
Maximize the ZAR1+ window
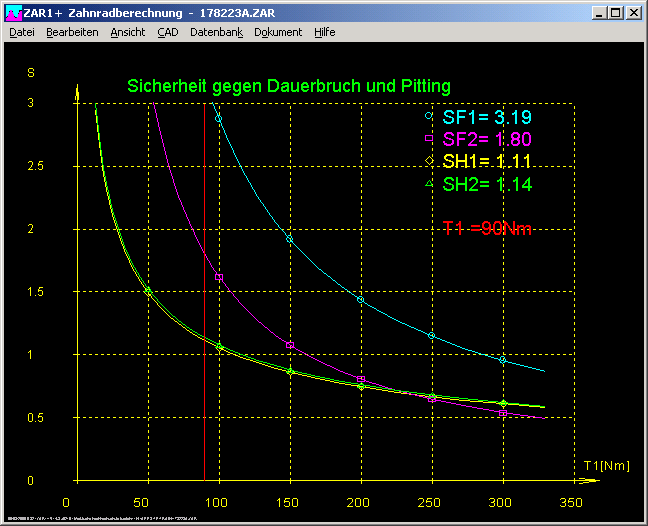tap(616, 13)
